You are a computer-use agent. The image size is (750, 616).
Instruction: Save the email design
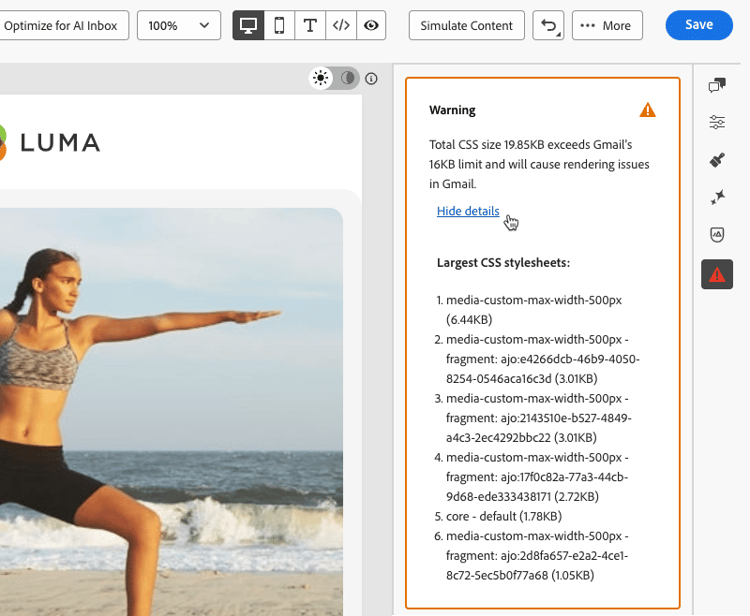coord(699,25)
